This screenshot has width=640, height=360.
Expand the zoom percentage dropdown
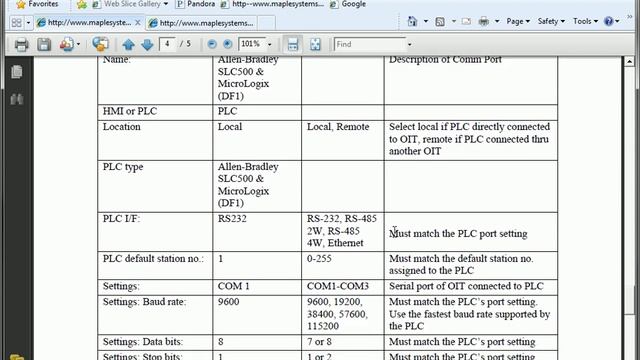(x=269, y=44)
